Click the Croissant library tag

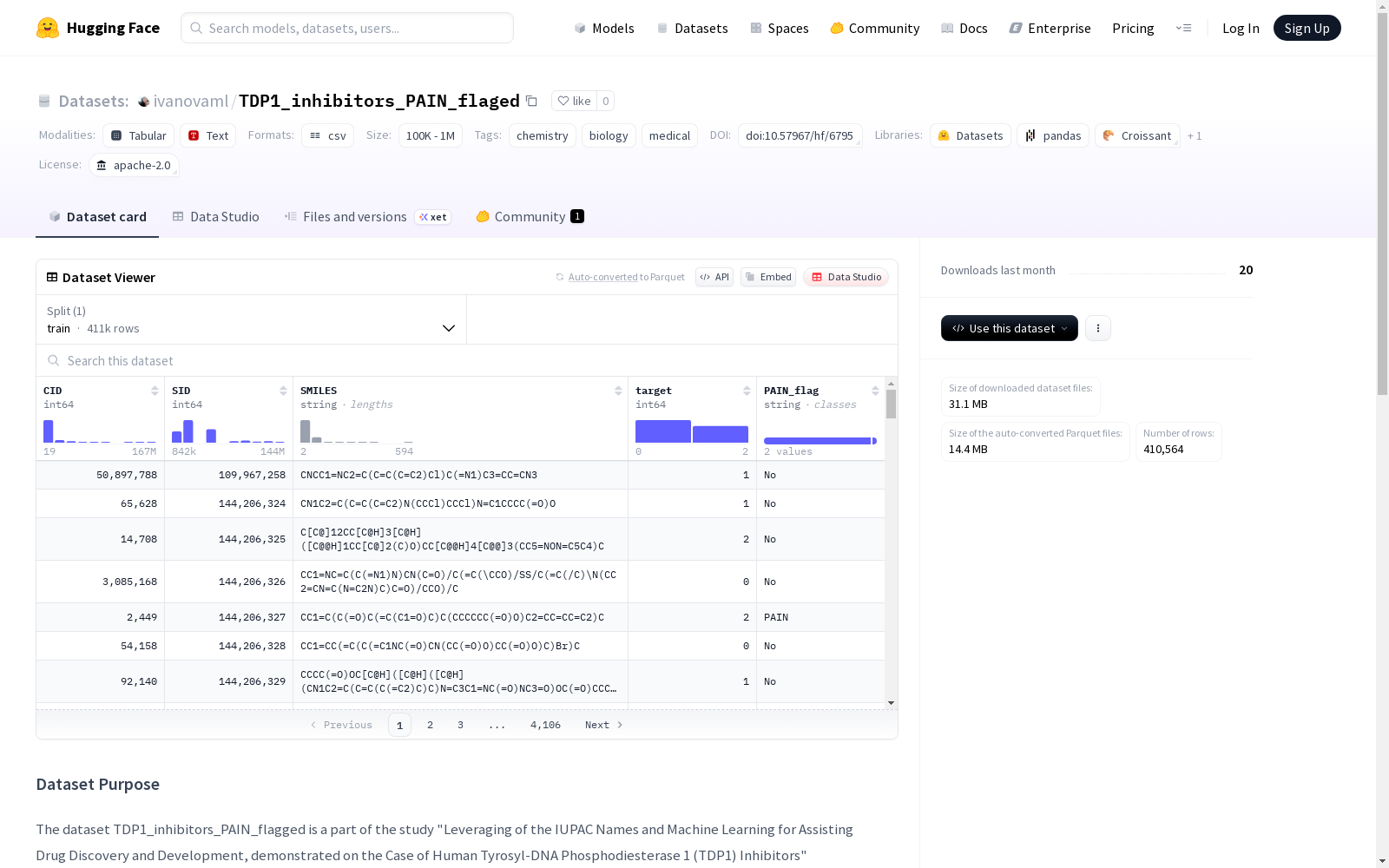(x=1137, y=135)
